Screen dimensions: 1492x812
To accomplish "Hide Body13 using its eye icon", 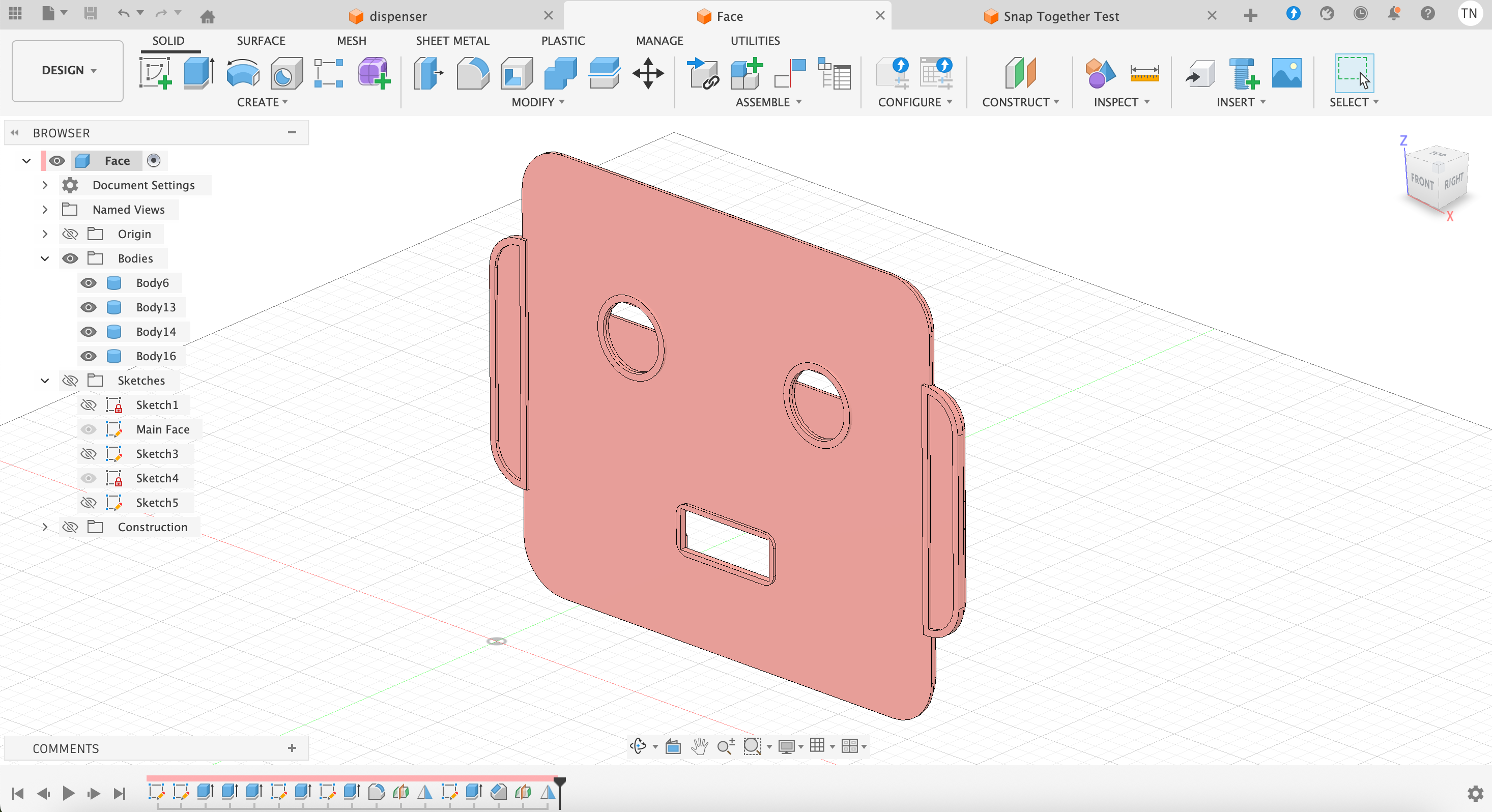I will coord(88,307).
